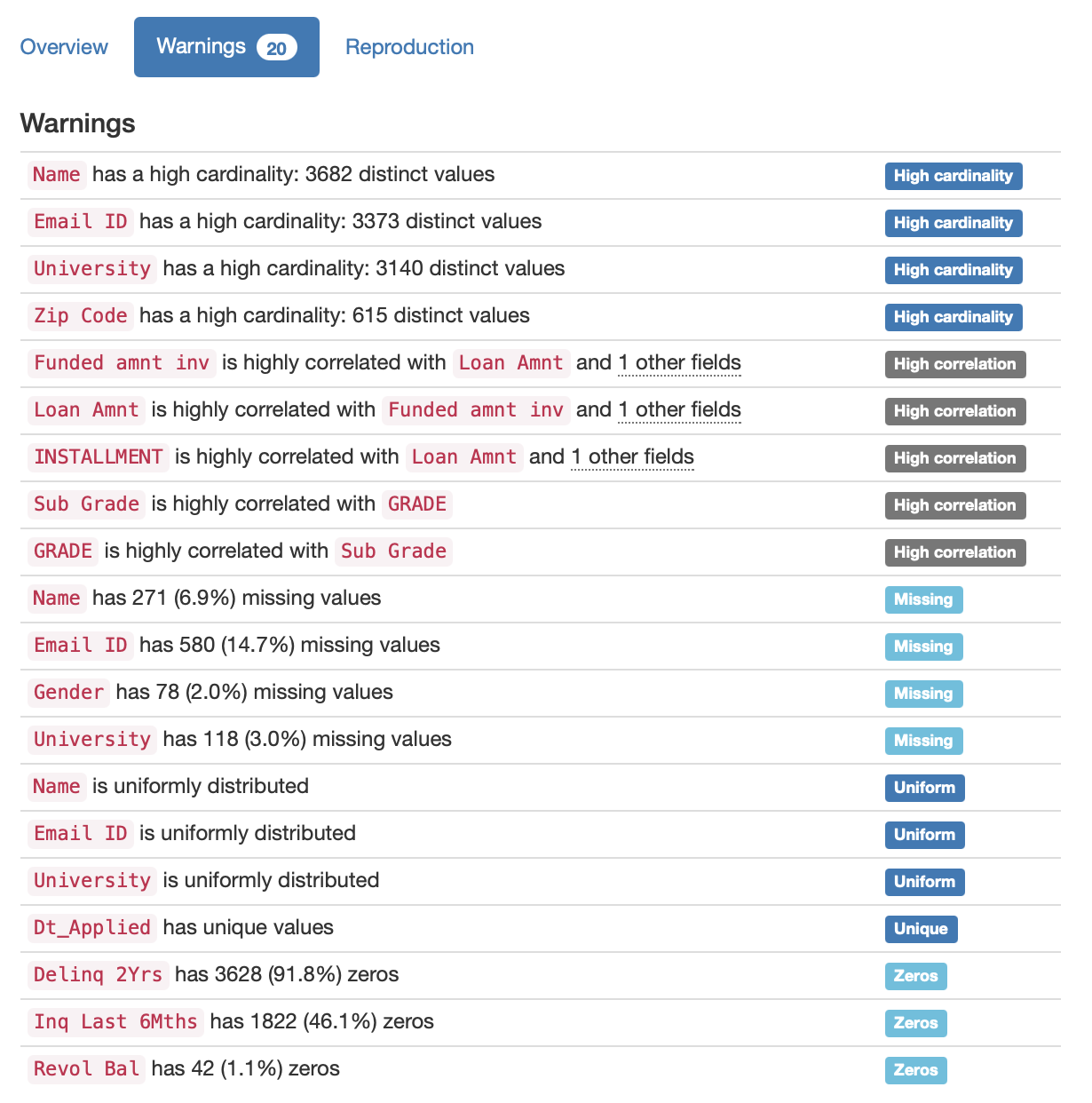
Task: Click the Missing badge for Gender
Action: 923,694
